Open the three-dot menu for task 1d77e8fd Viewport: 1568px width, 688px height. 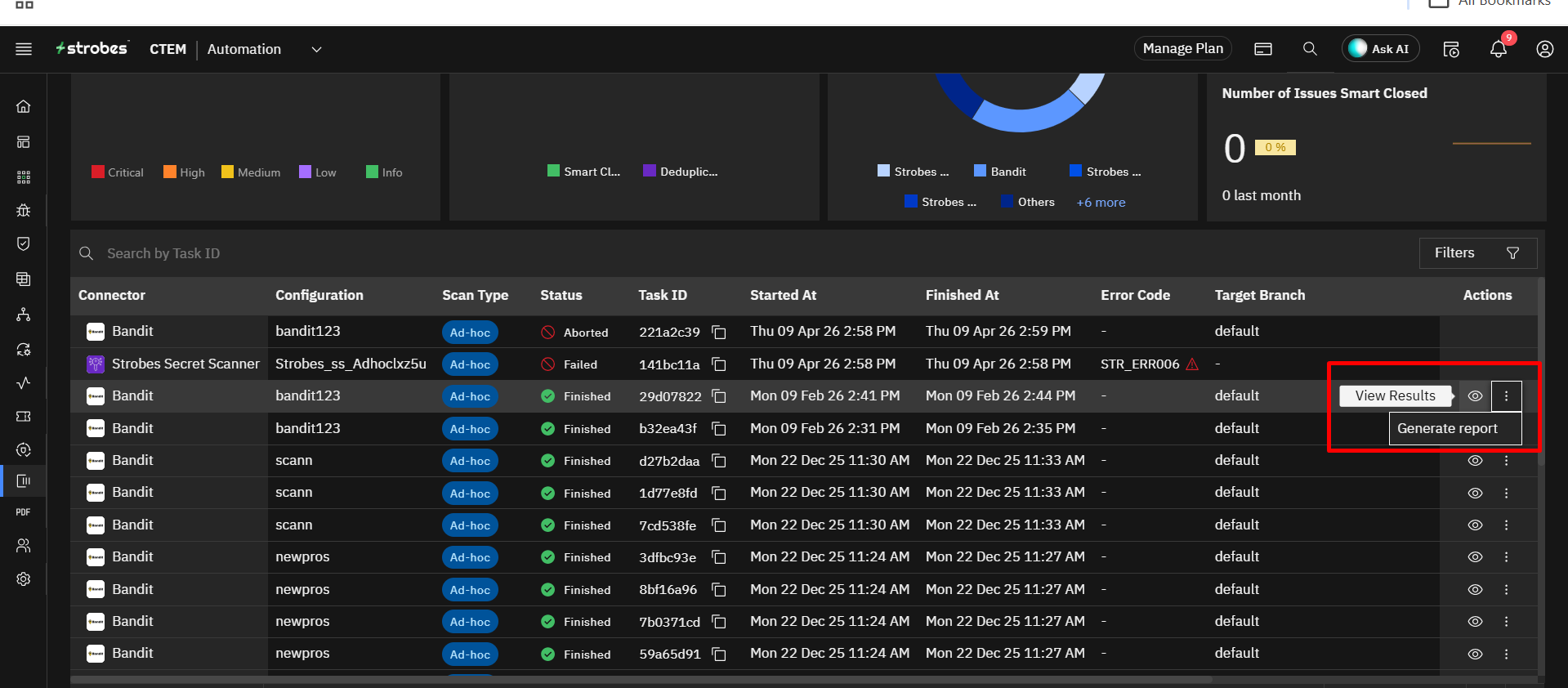coord(1507,493)
